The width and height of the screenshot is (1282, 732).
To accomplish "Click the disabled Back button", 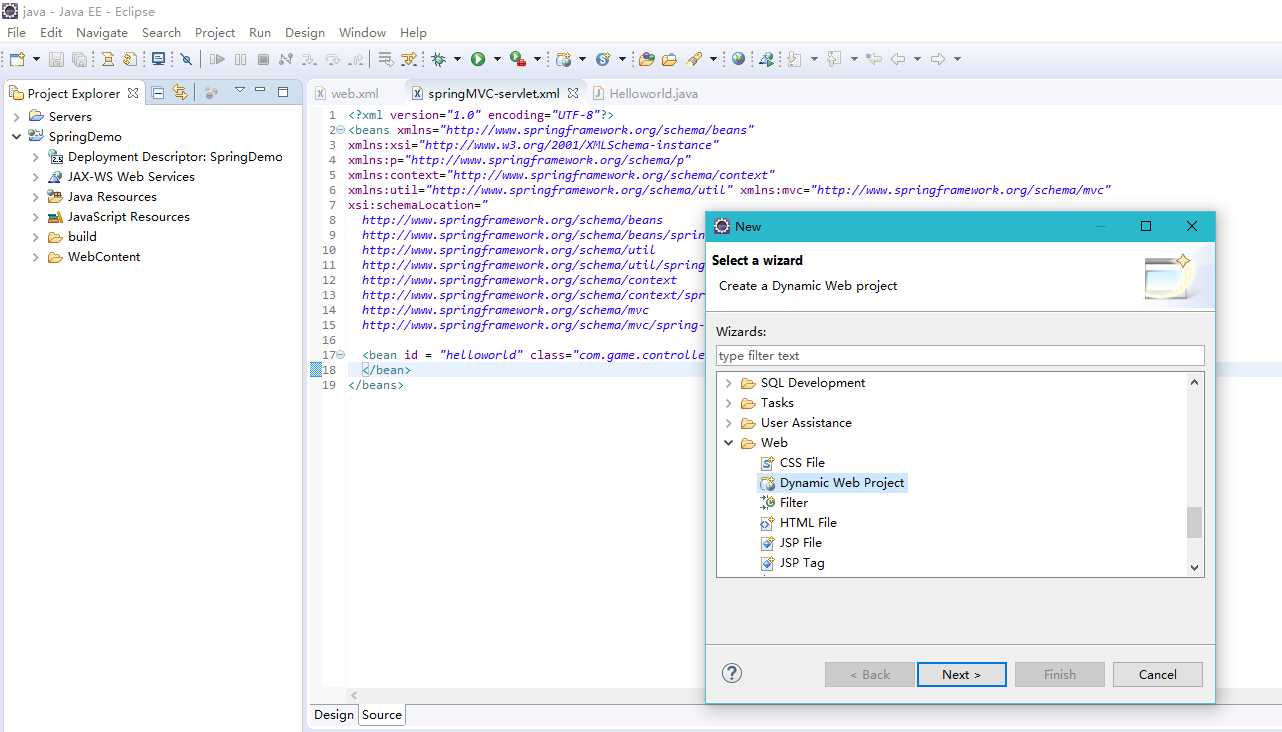I will [x=869, y=675].
